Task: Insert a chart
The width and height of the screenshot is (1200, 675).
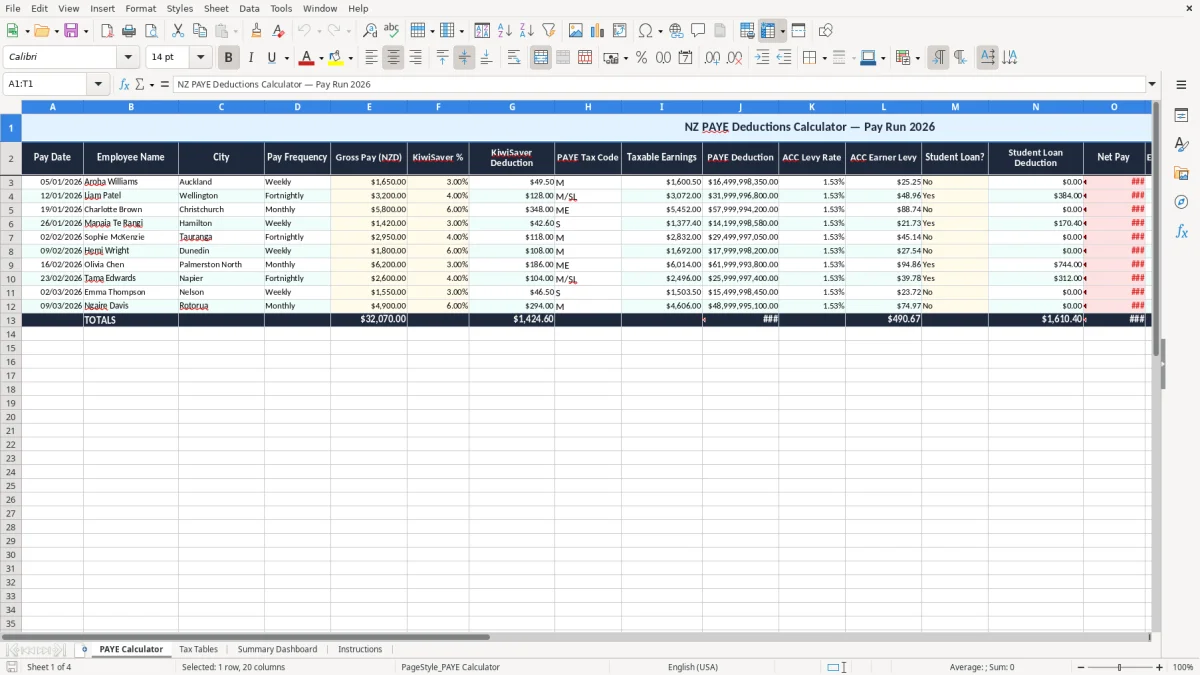Action: pyautogui.click(x=598, y=31)
